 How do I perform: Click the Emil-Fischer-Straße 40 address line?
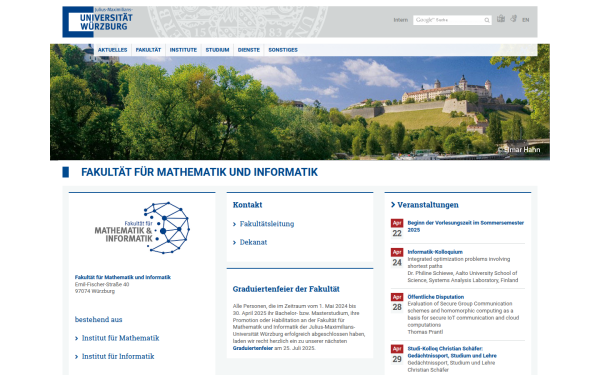coord(102,284)
